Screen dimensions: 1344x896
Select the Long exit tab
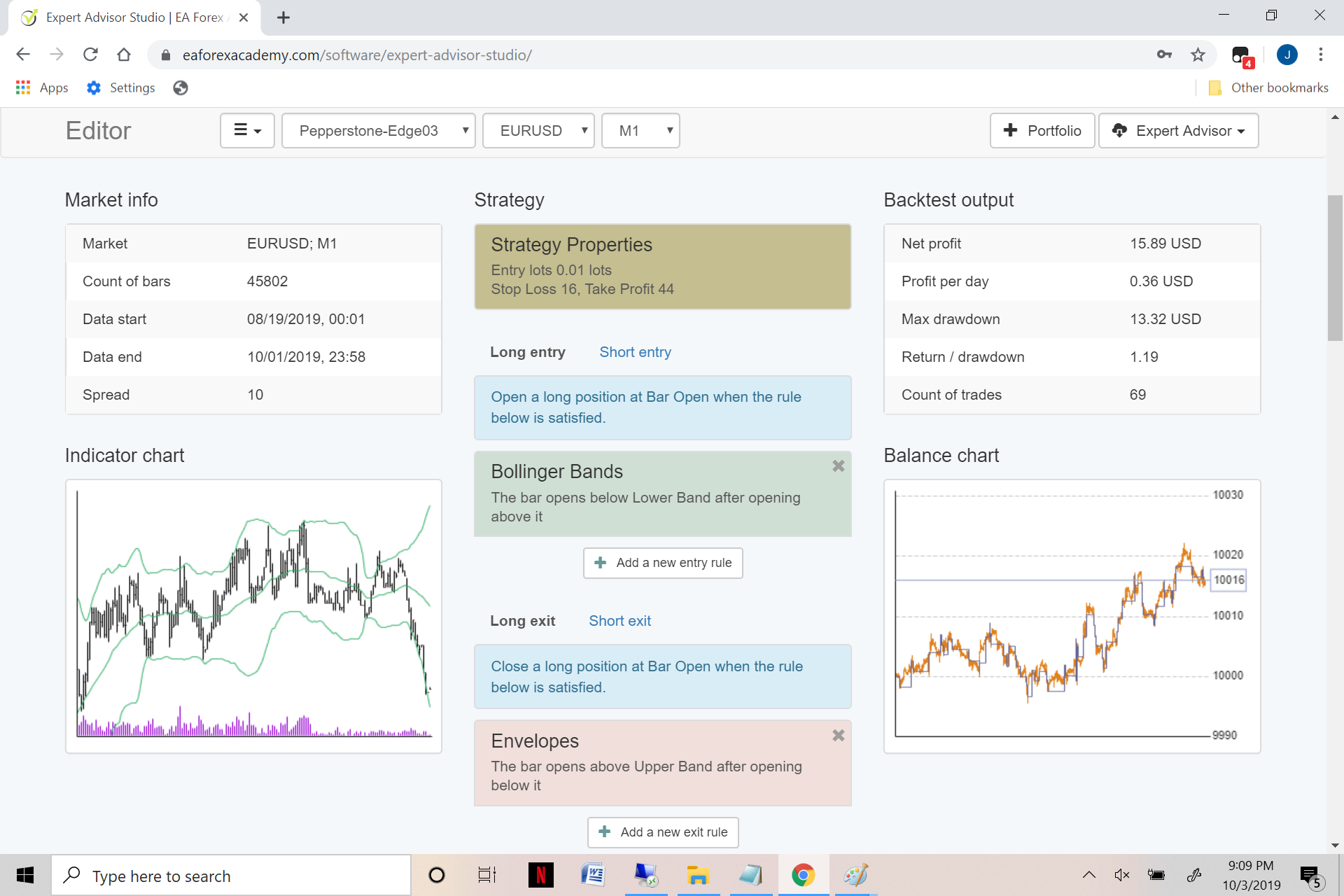point(523,621)
